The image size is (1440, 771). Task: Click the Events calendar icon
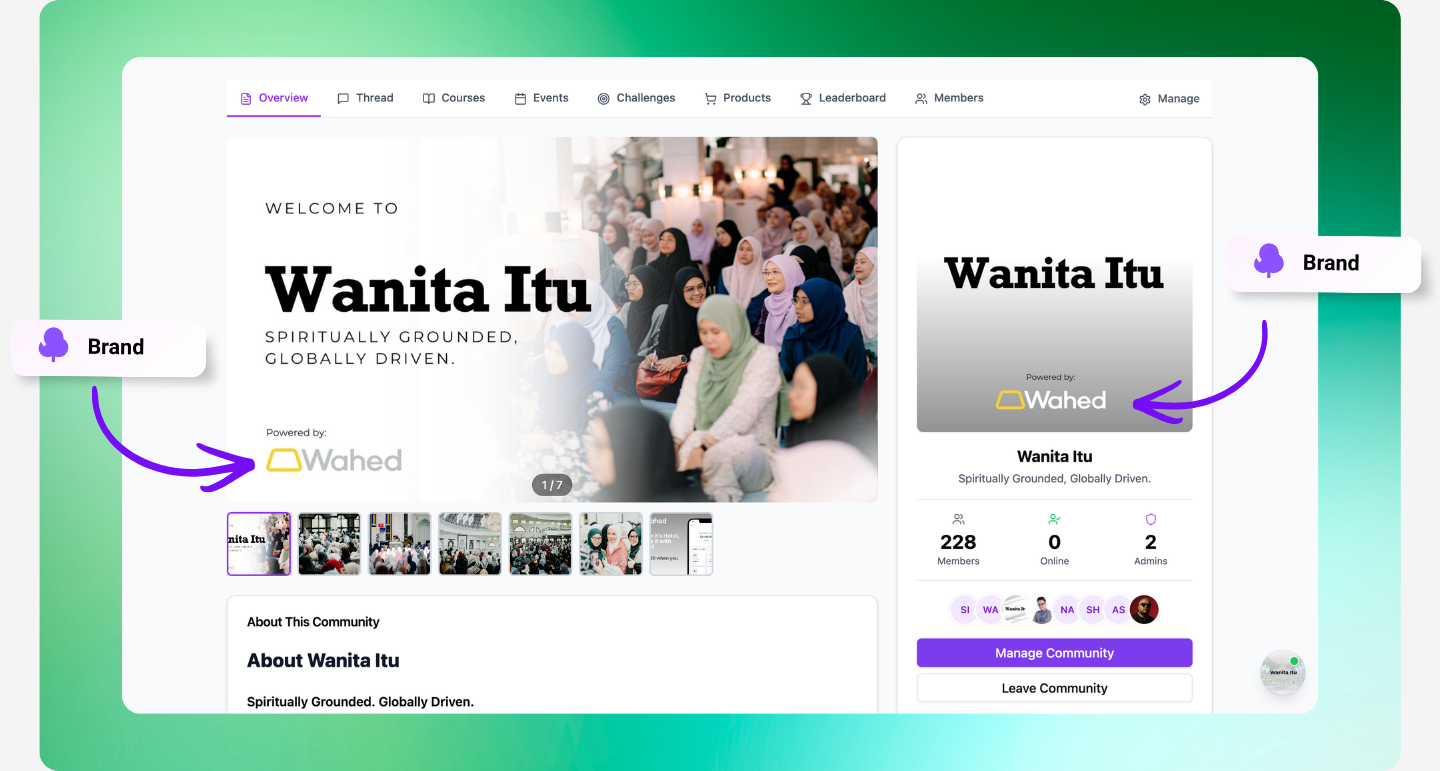pyautogui.click(x=520, y=99)
